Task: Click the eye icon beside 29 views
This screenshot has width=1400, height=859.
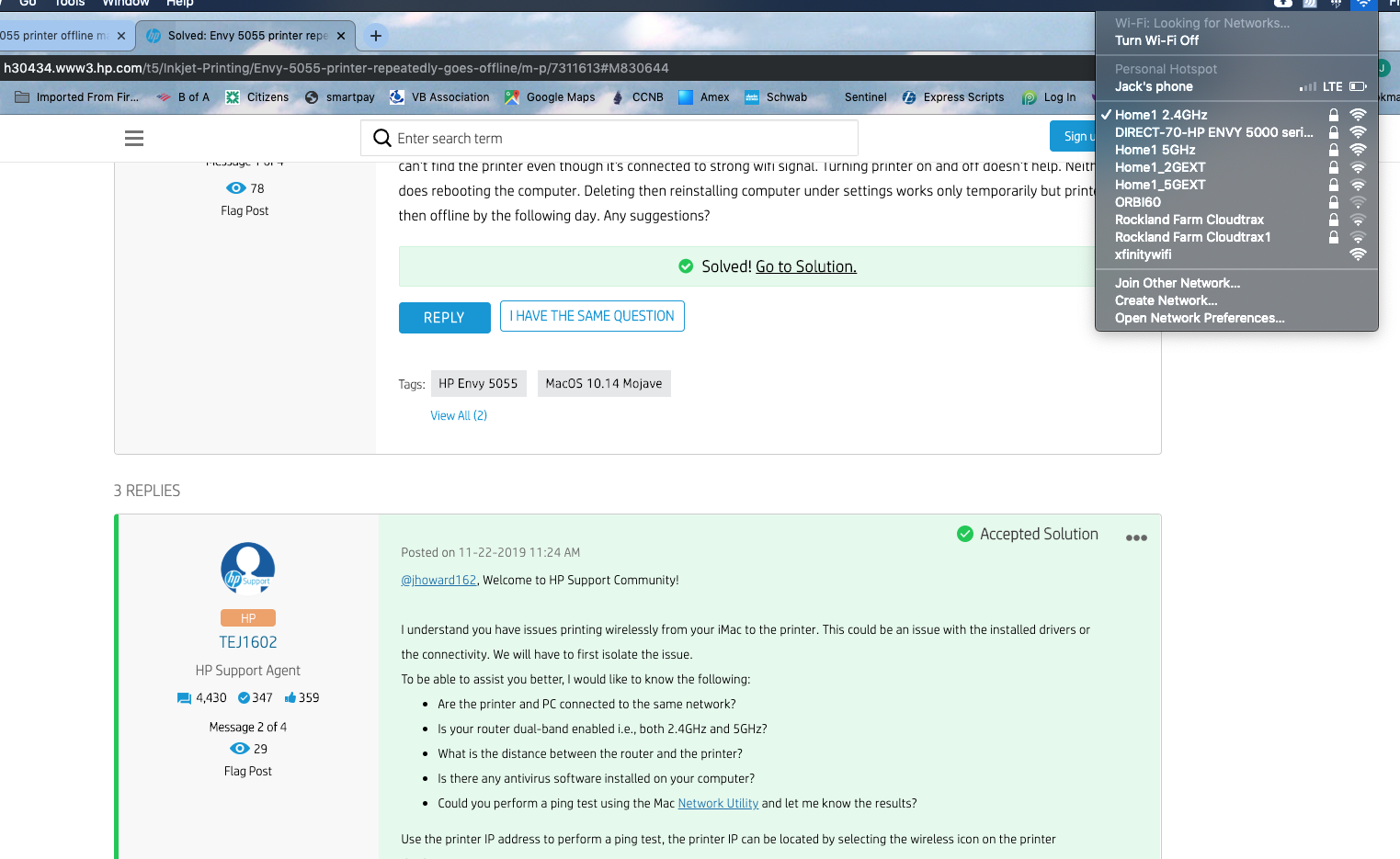Action: coord(240,749)
